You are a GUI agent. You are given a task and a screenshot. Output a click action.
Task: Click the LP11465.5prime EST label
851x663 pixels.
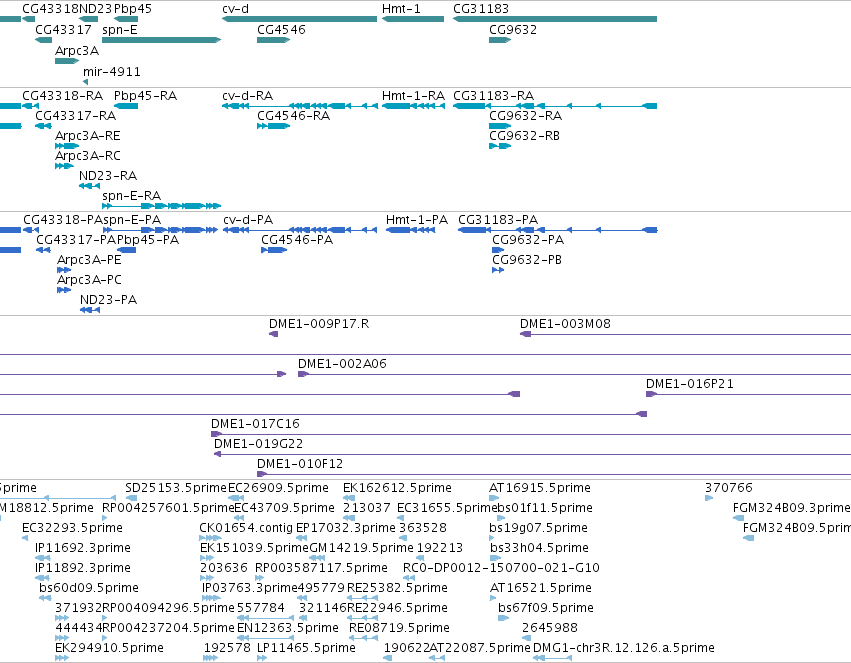click(306, 648)
